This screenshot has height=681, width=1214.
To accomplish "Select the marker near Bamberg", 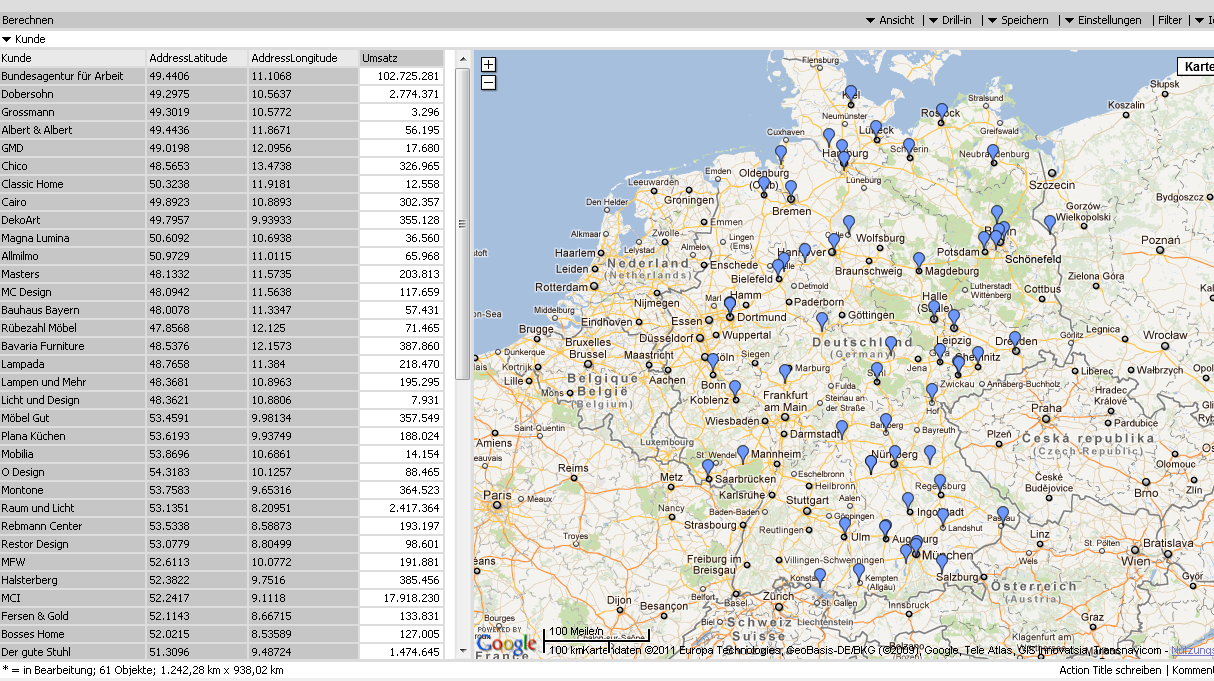I will coord(885,422).
